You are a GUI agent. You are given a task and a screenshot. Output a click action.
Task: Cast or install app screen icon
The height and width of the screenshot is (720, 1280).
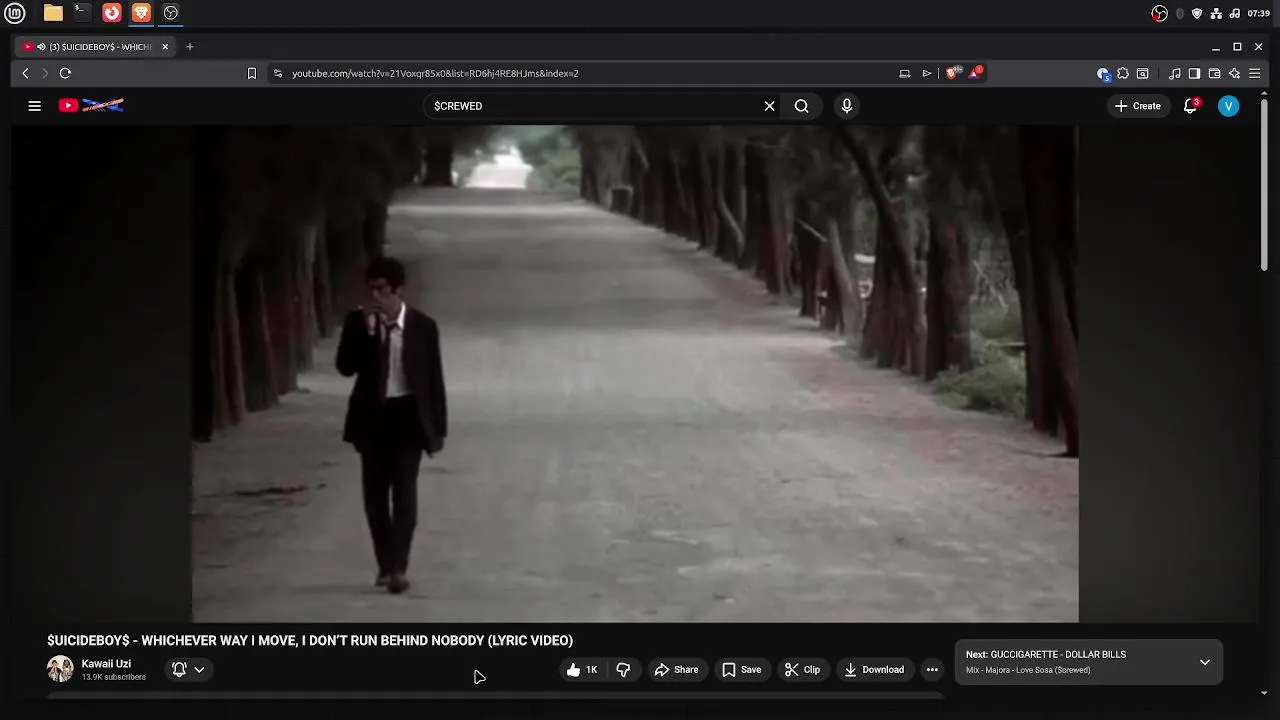(904, 73)
